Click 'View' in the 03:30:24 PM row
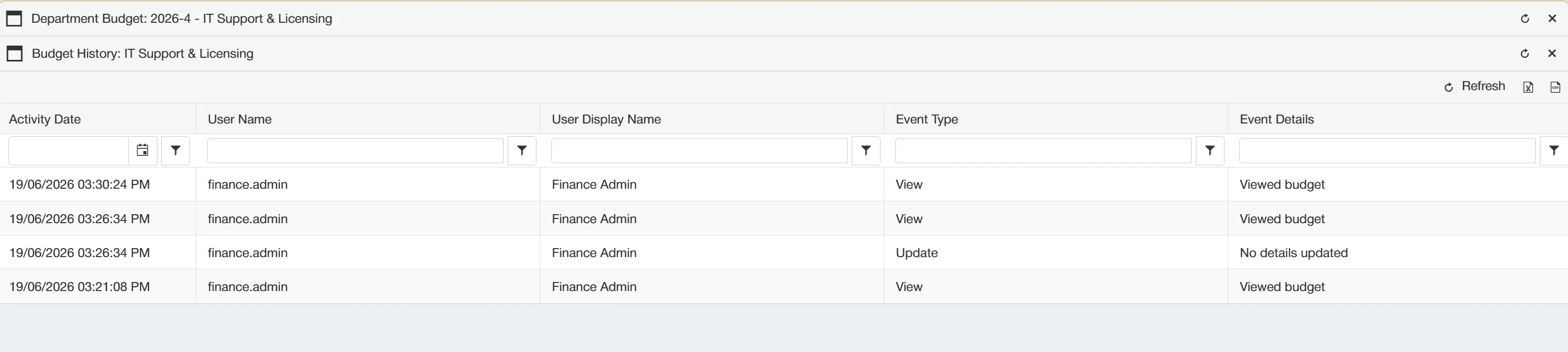Screen dimensions: 1568x352 tap(909, 184)
